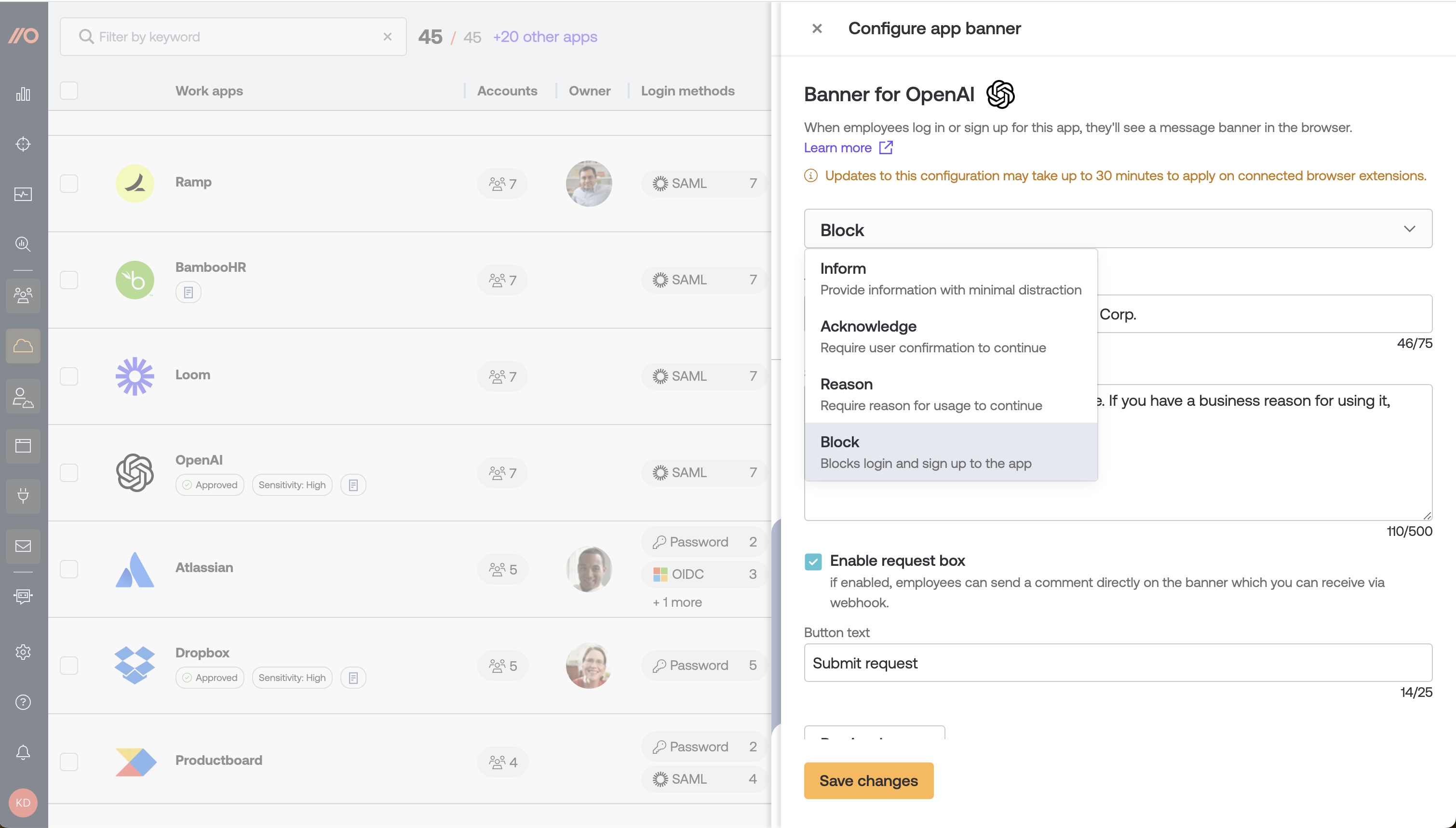The height and width of the screenshot is (828, 1456).
Task: Click the Loom app icon
Action: [134, 376]
